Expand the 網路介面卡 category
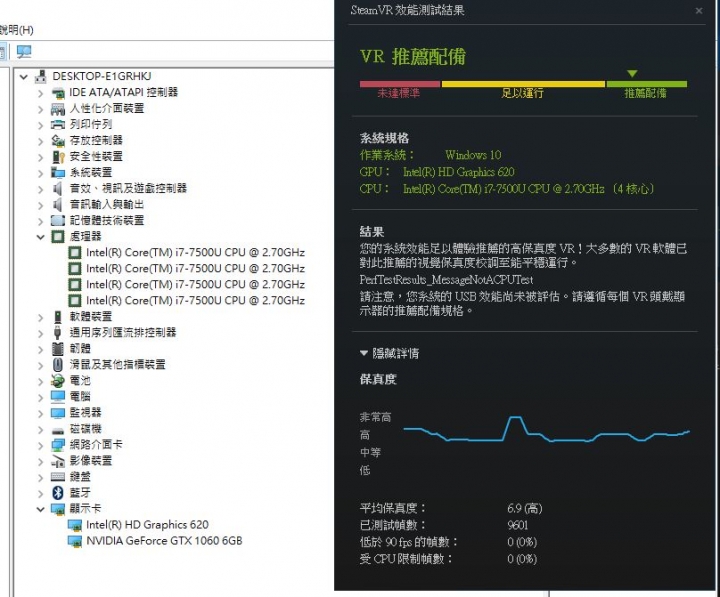The image size is (720, 597). click(x=40, y=445)
